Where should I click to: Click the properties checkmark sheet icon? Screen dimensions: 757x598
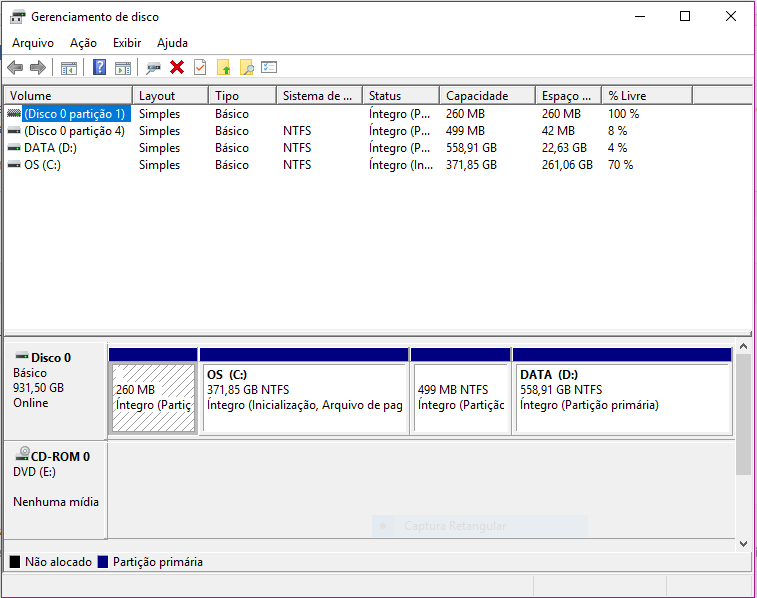click(x=200, y=67)
